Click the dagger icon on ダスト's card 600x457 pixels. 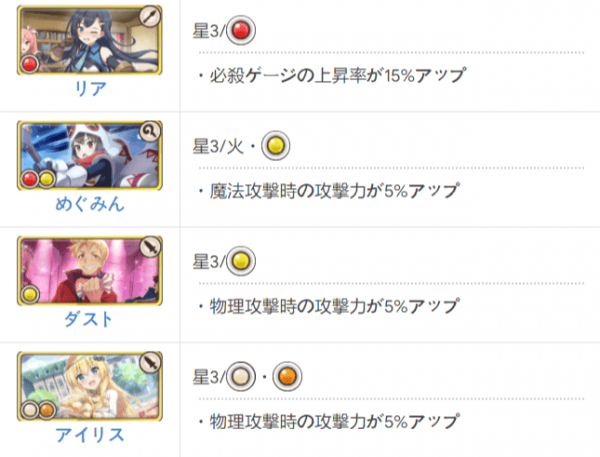point(150,247)
